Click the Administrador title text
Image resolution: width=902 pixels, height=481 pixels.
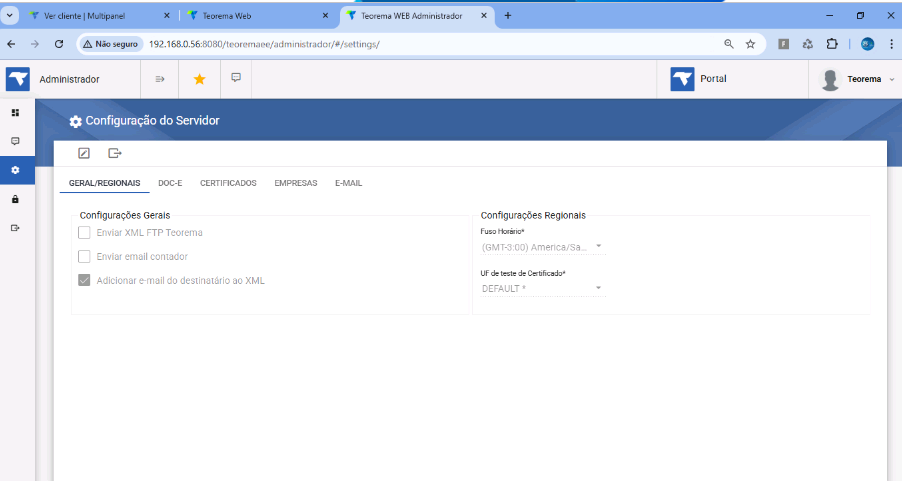click(70, 79)
